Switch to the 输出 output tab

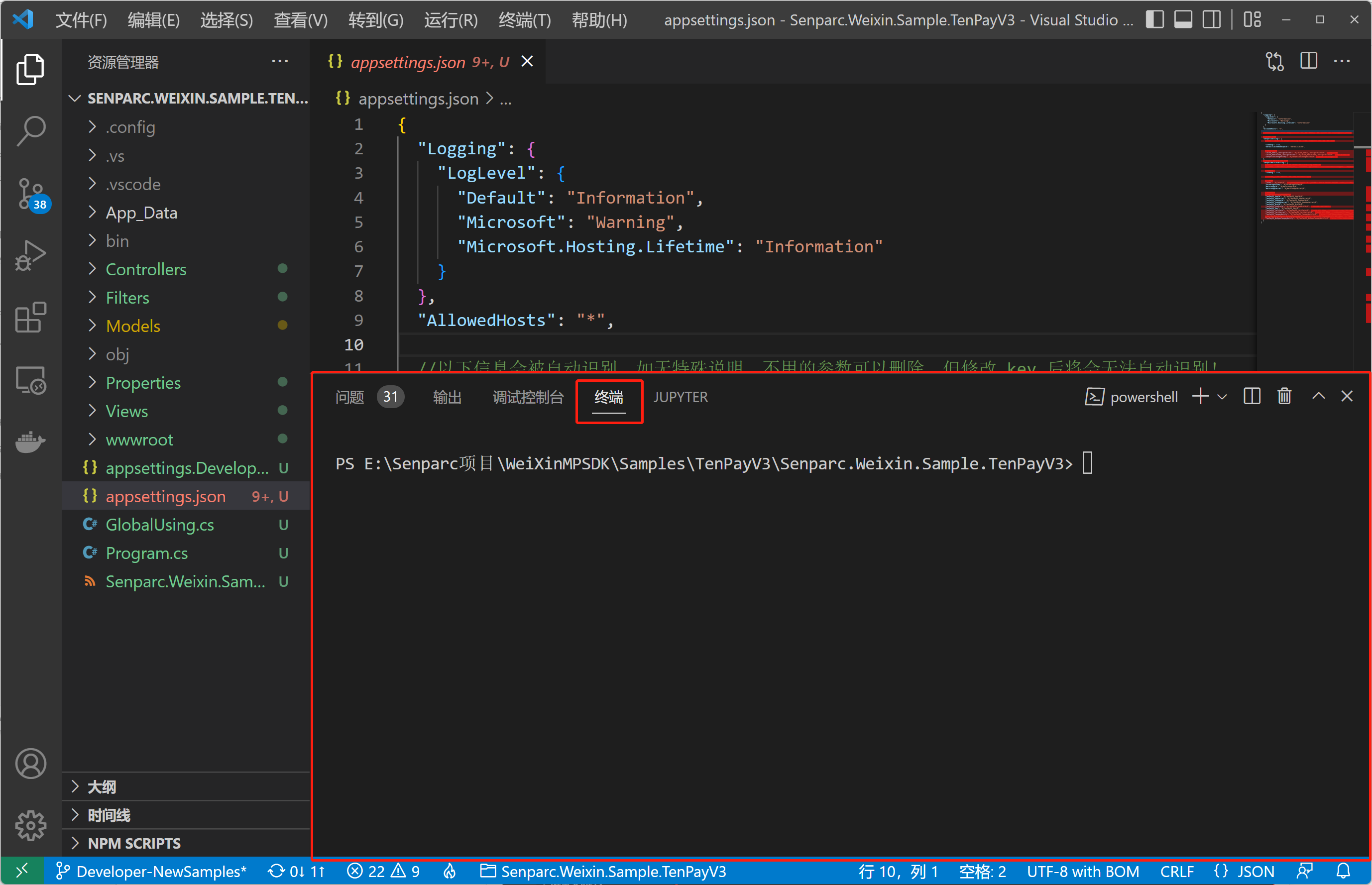click(447, 397)
